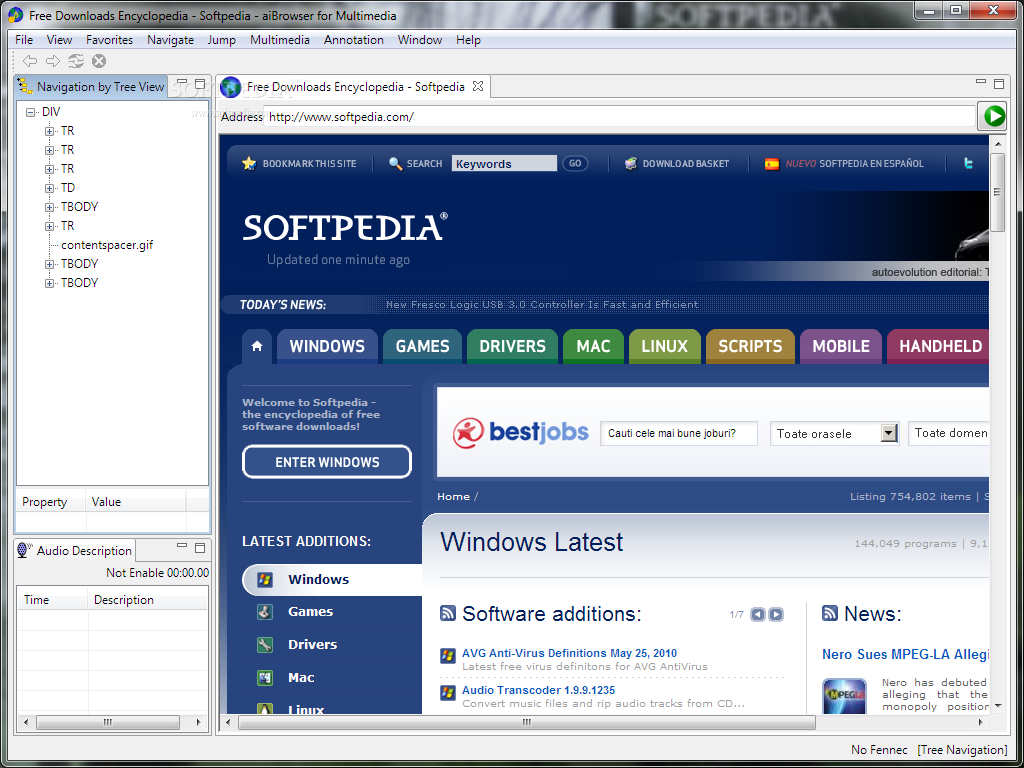The image size is (1024, 768).
Task: Click the ENTER WINDOWS button
Action: click(x=327, y=462)
